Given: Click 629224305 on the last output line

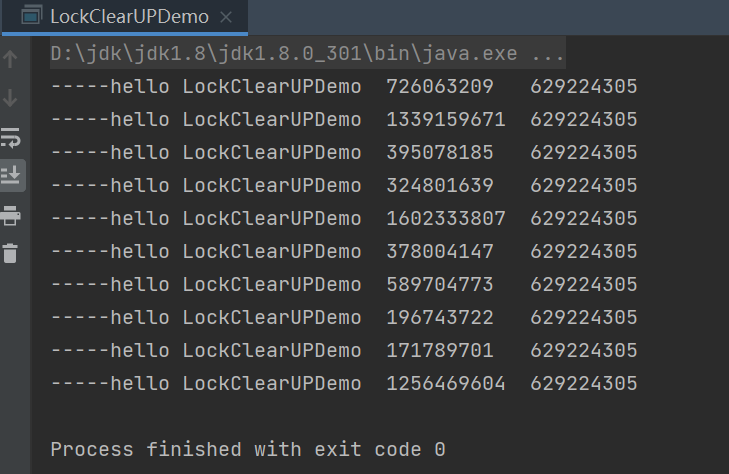Looking at the screenshot, I should pos(584,383).
